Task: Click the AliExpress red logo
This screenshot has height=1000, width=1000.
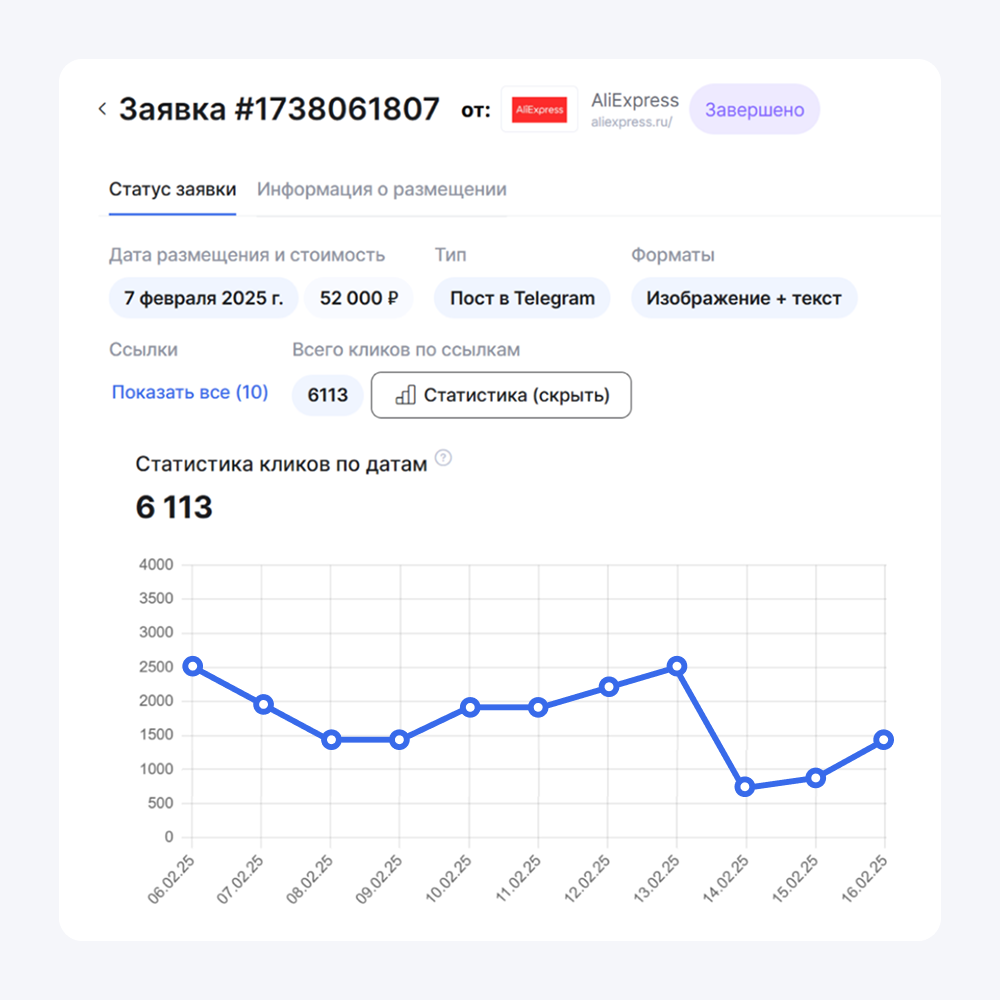Action: pyautogui.click(x=539, y=109)
